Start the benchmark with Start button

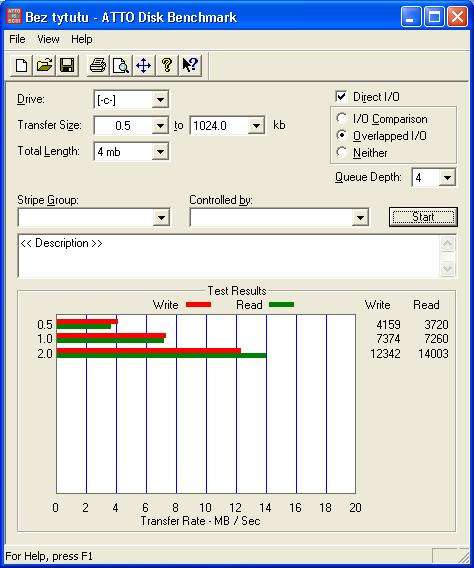click(x=423, y=217)
